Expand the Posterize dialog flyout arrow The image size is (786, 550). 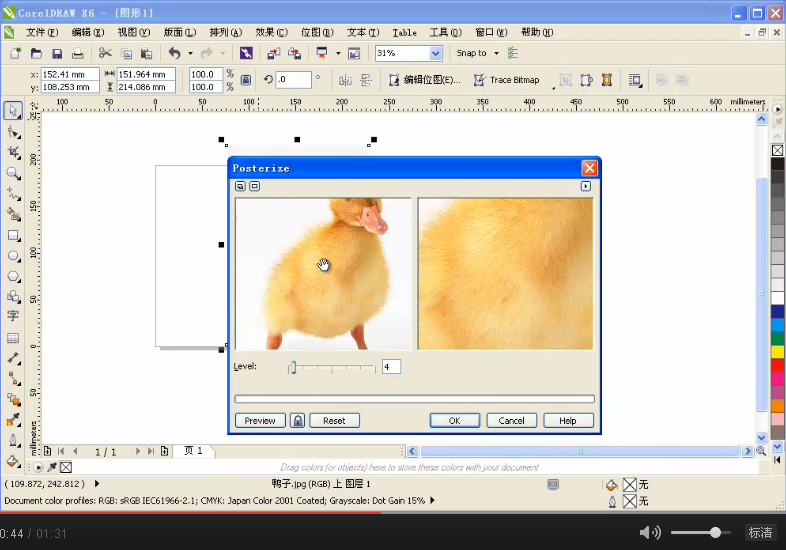point(585,186)
